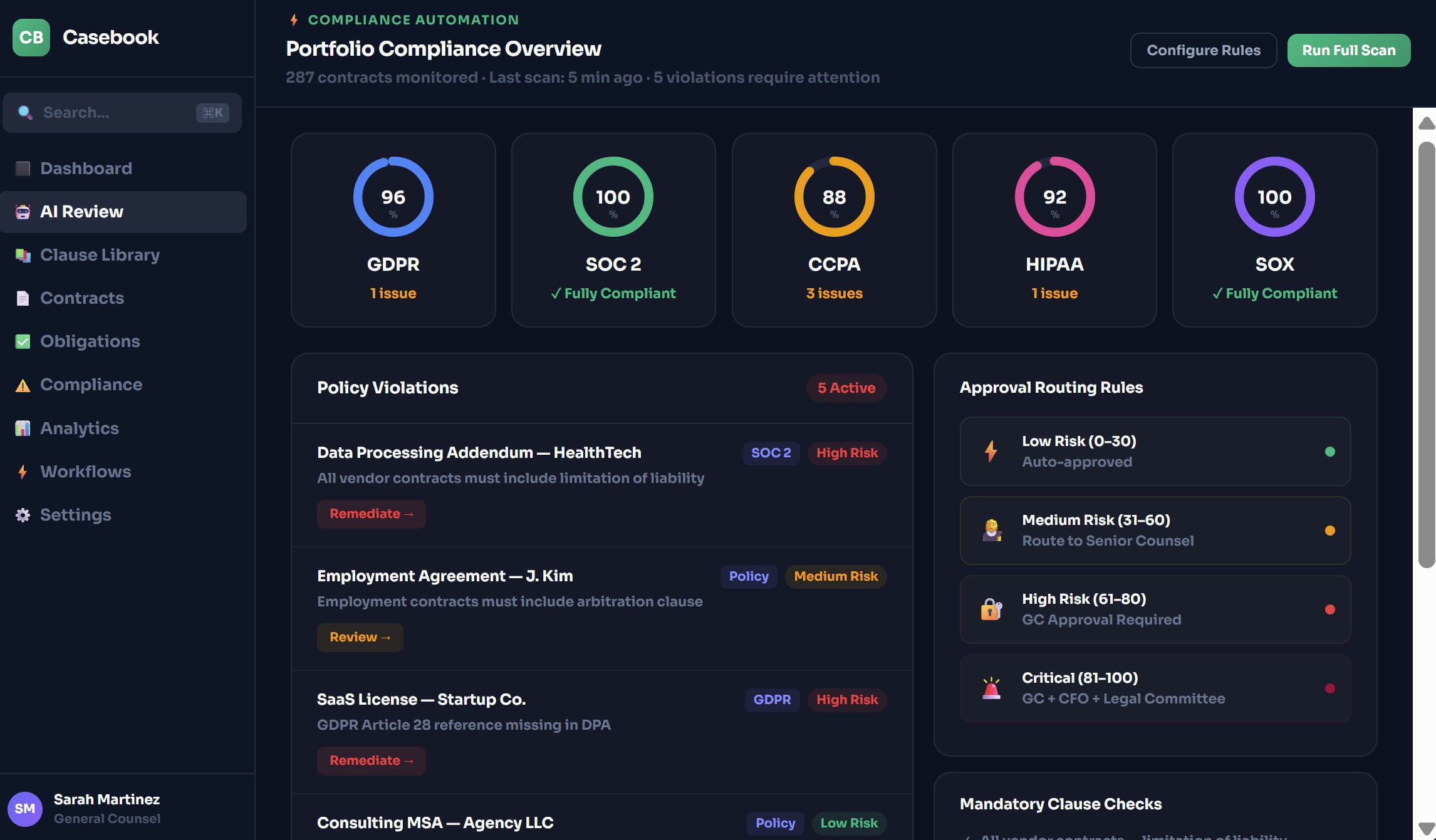Click Remediate for the HealthTech Data Processing Addendum

[x=371, y=514]
